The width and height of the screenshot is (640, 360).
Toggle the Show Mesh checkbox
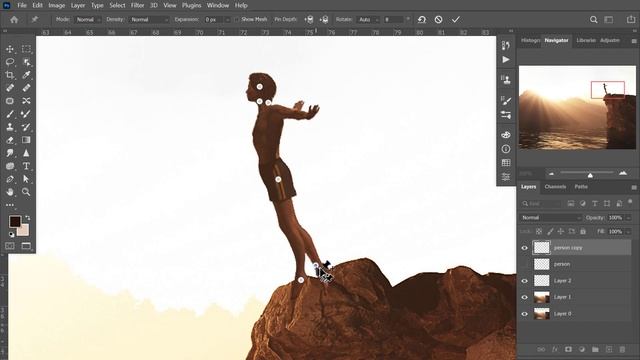[237, 20]
